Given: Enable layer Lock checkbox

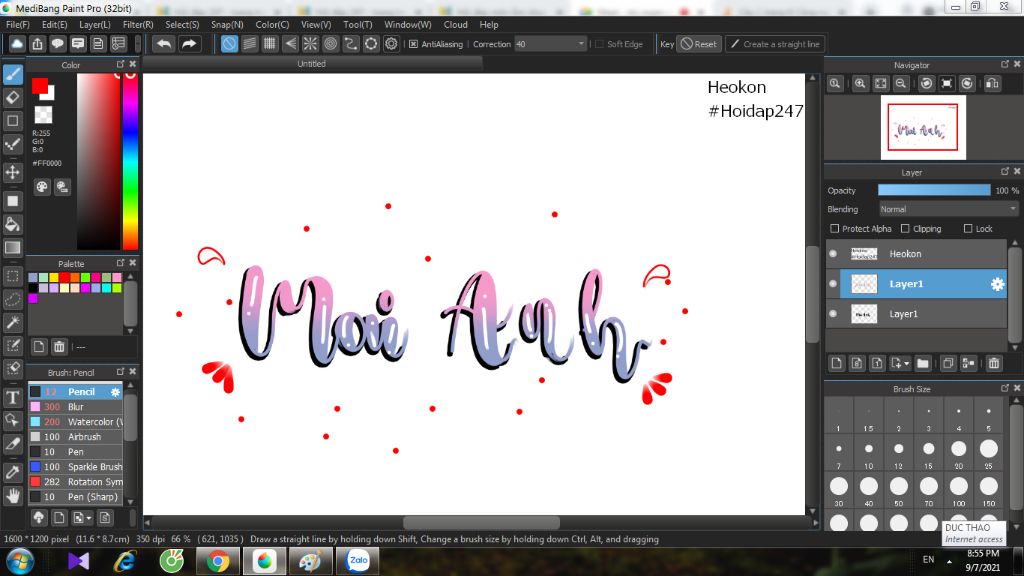Looking at the screenshot, I should coord(968,229).
